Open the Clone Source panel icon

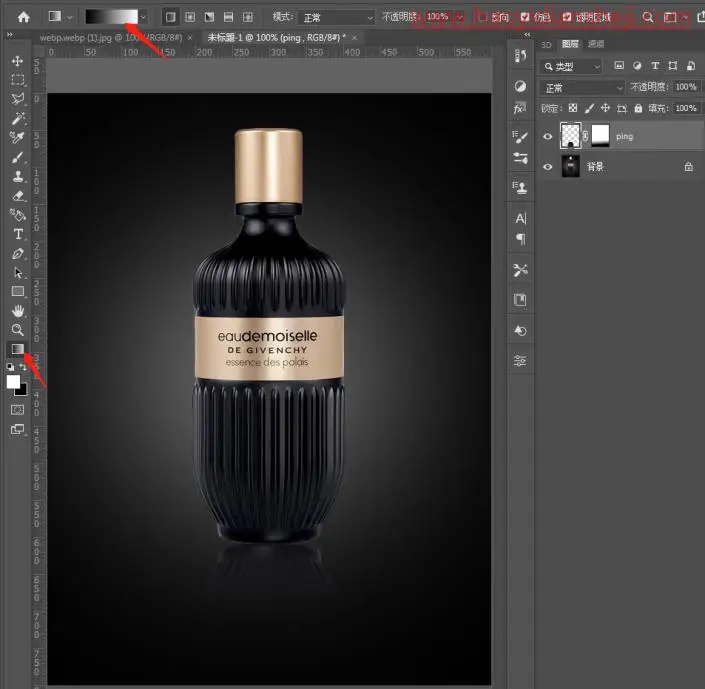point(520,188)
